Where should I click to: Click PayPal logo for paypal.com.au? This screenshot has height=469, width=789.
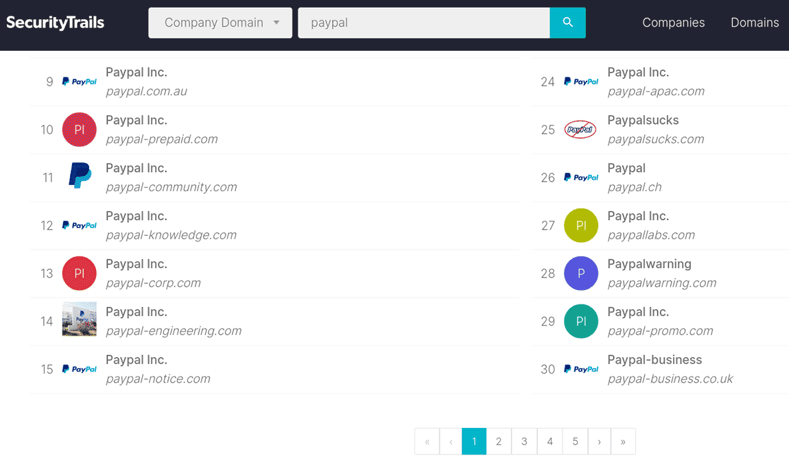[x=79, y=82]
